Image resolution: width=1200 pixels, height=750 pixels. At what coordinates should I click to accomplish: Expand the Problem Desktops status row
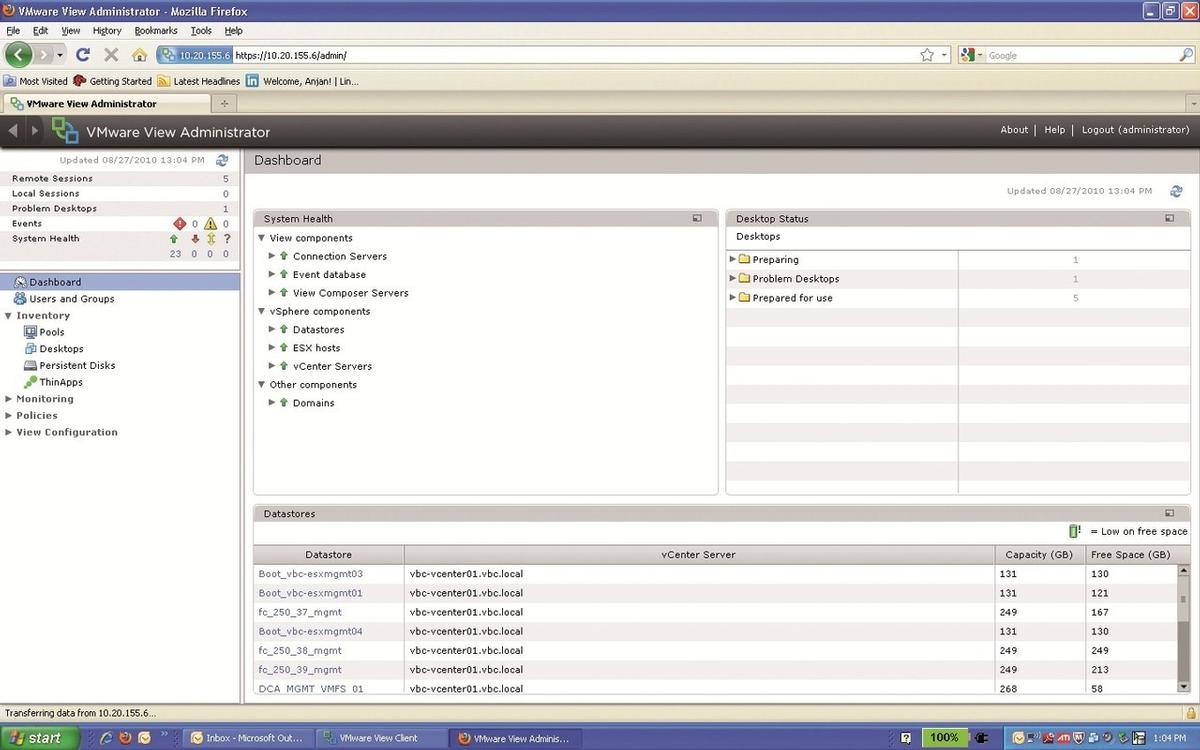[x=732, y=278]
